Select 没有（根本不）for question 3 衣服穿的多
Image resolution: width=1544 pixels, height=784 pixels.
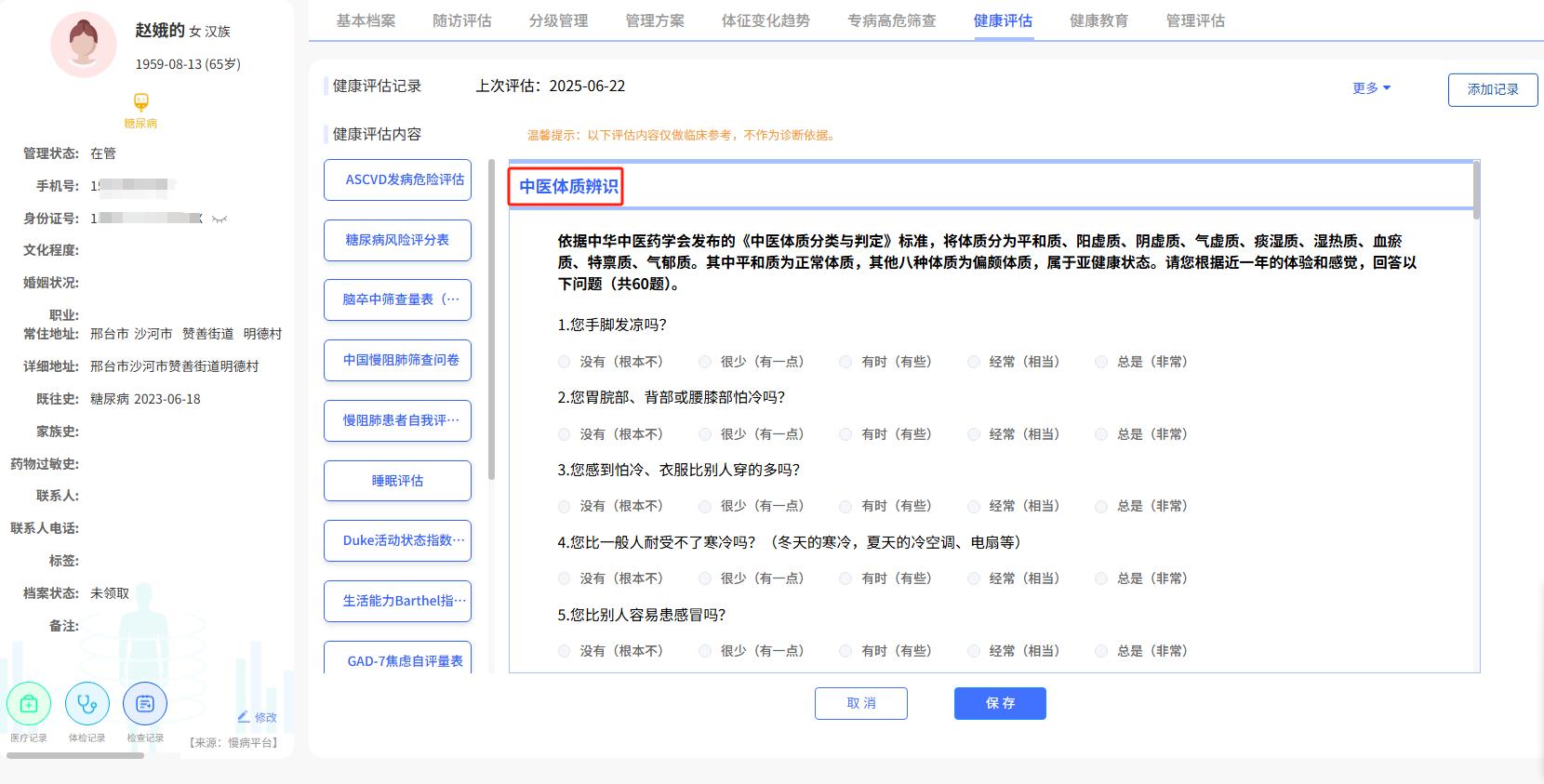(x=565, y=507)
